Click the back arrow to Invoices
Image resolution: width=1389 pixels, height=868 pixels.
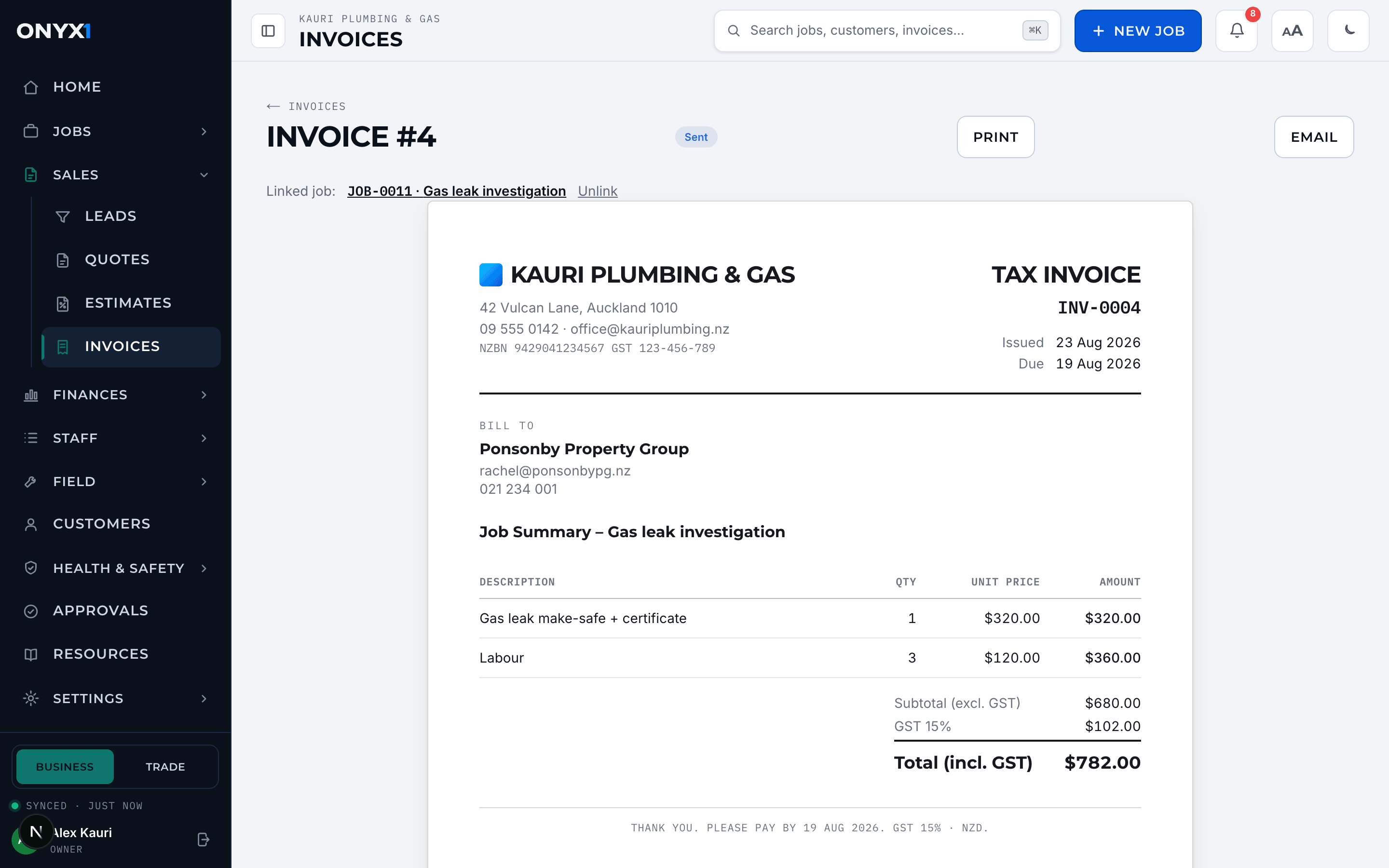pos(273,106)
